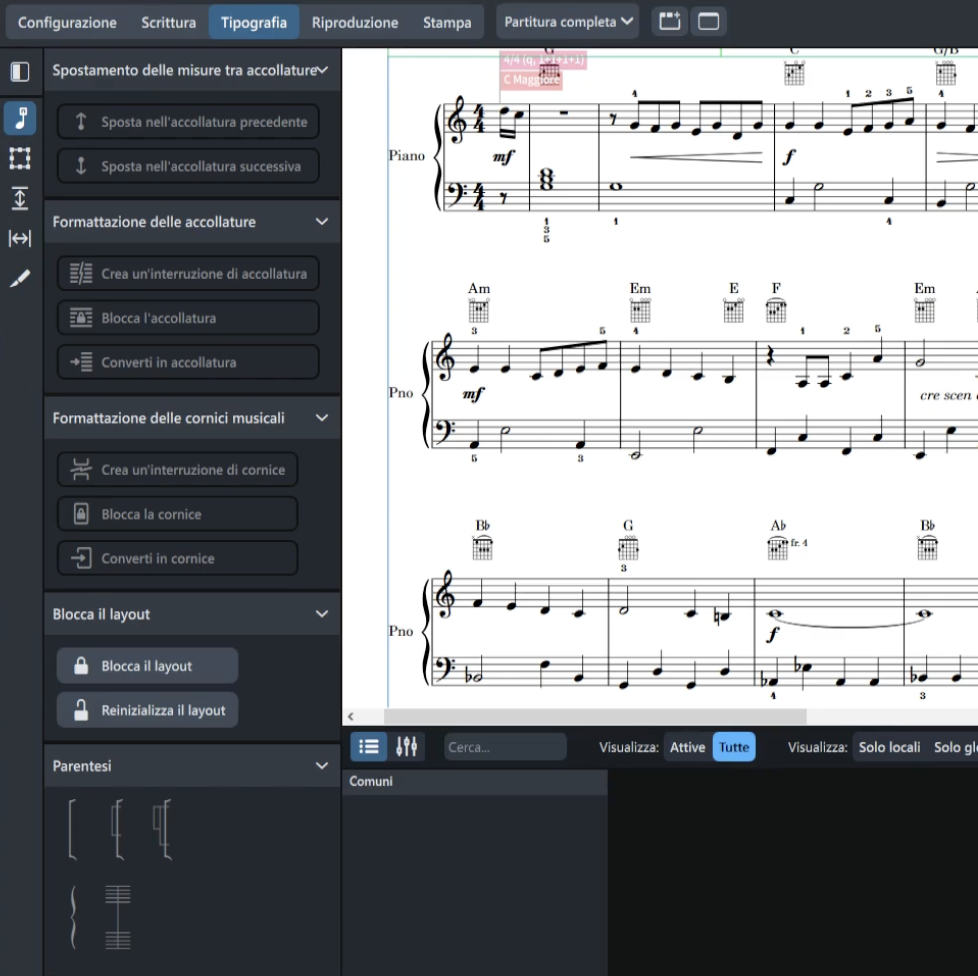Select the Graphic Editing note icon in sidebar

(20, 118)
